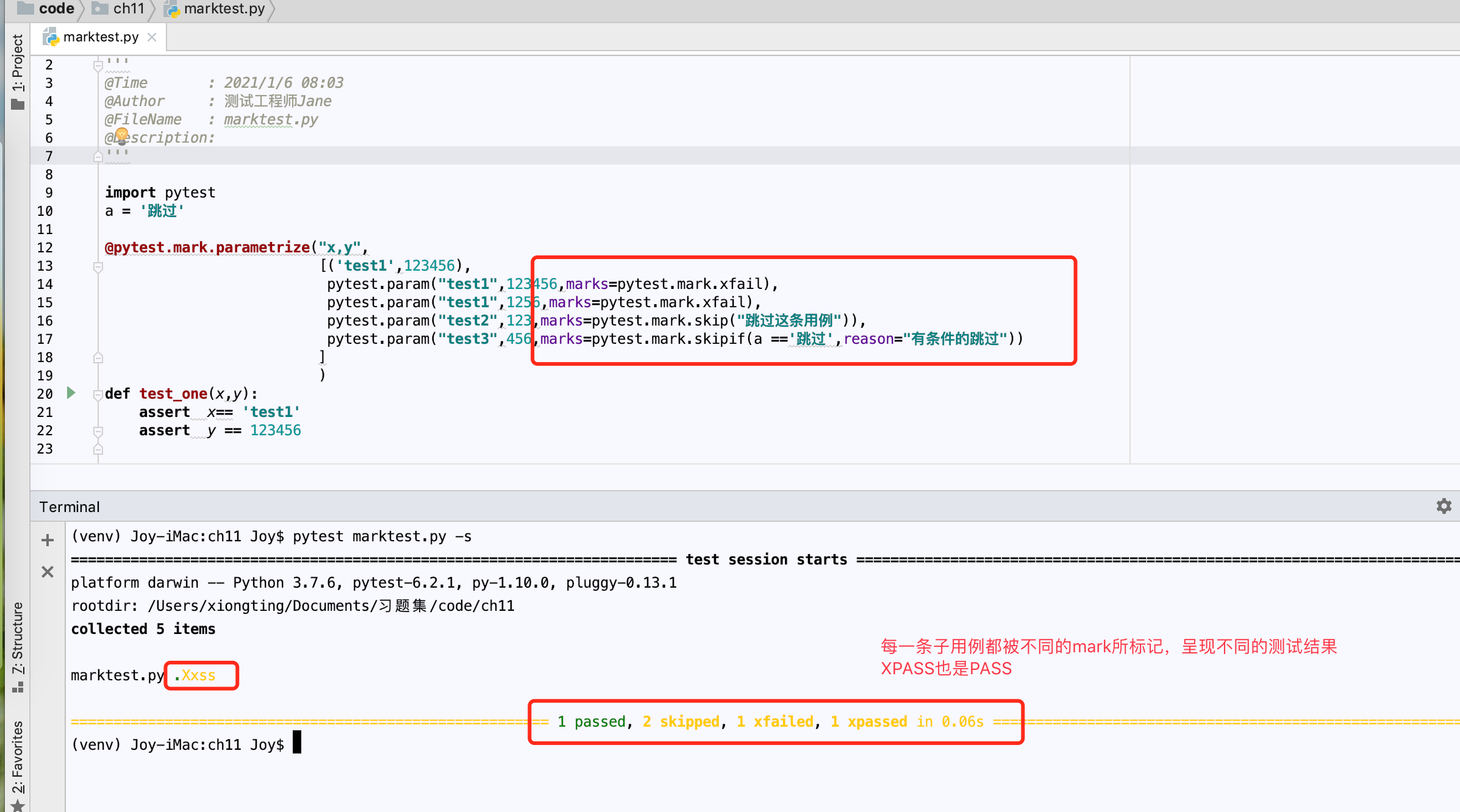Click the code breadcrumb folder
The height and width of the screenshot is (812, 1460).
click(55, 9)
